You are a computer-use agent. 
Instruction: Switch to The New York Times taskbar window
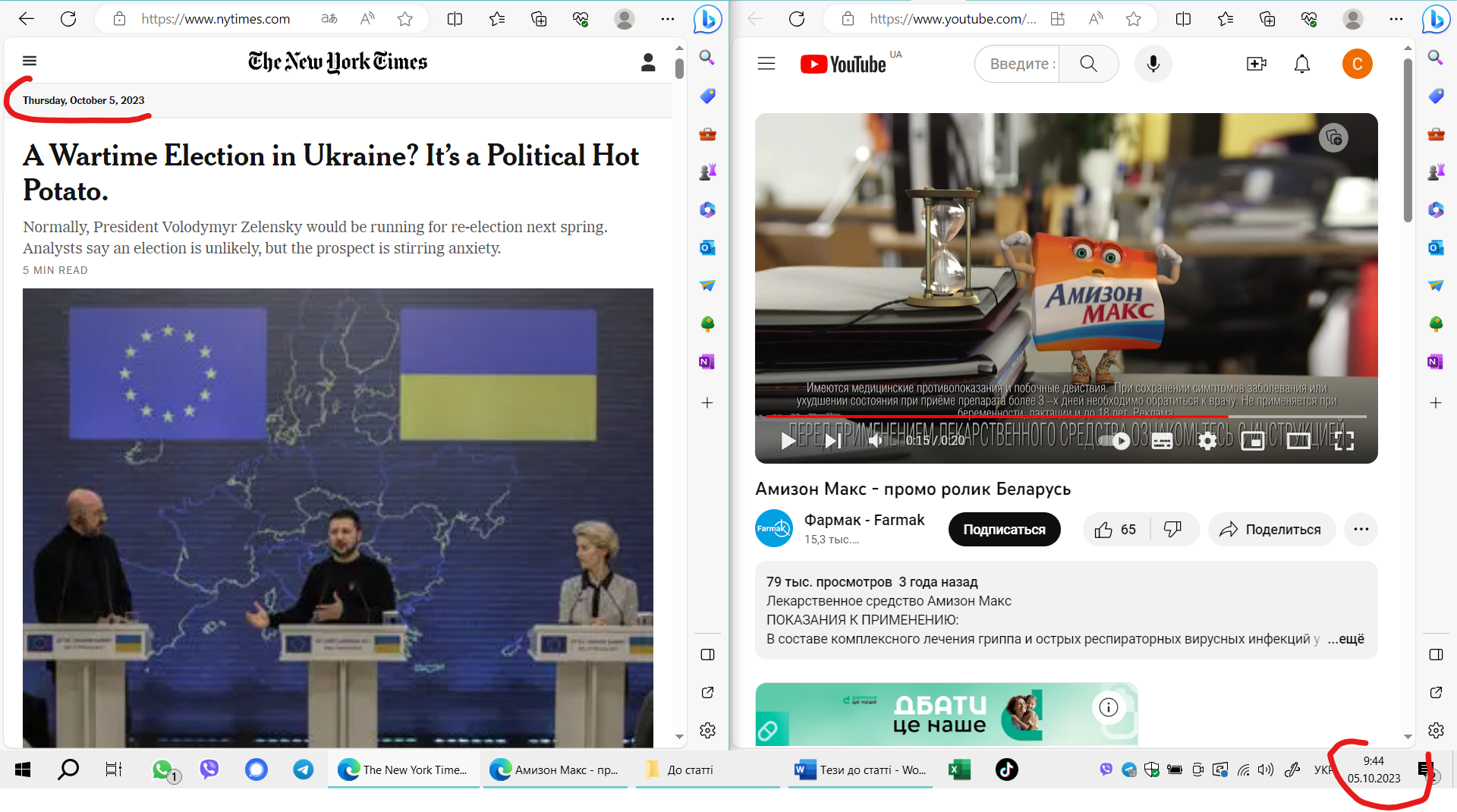click(x=403, y=770)
